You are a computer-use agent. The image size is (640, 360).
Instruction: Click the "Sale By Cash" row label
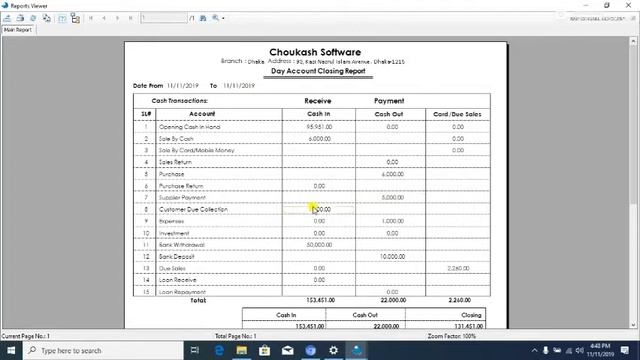(176, 139)
